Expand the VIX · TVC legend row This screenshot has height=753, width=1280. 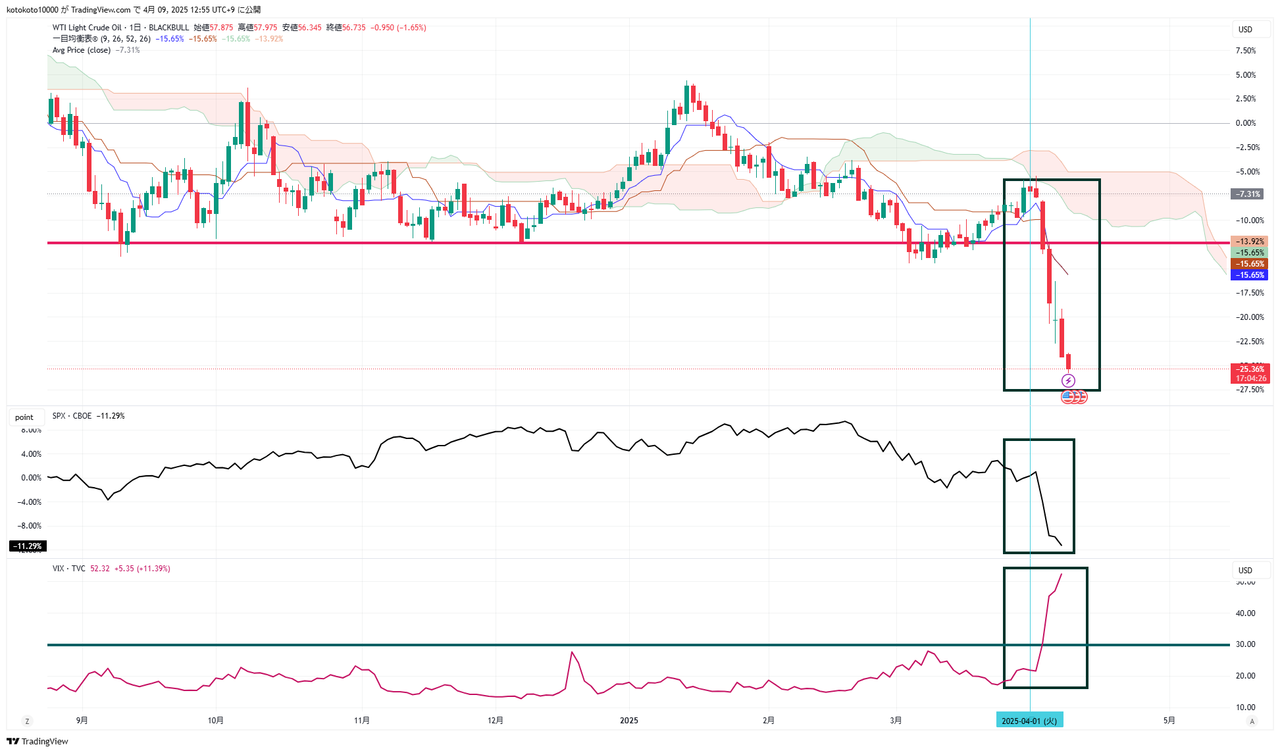tap(70, 568)
